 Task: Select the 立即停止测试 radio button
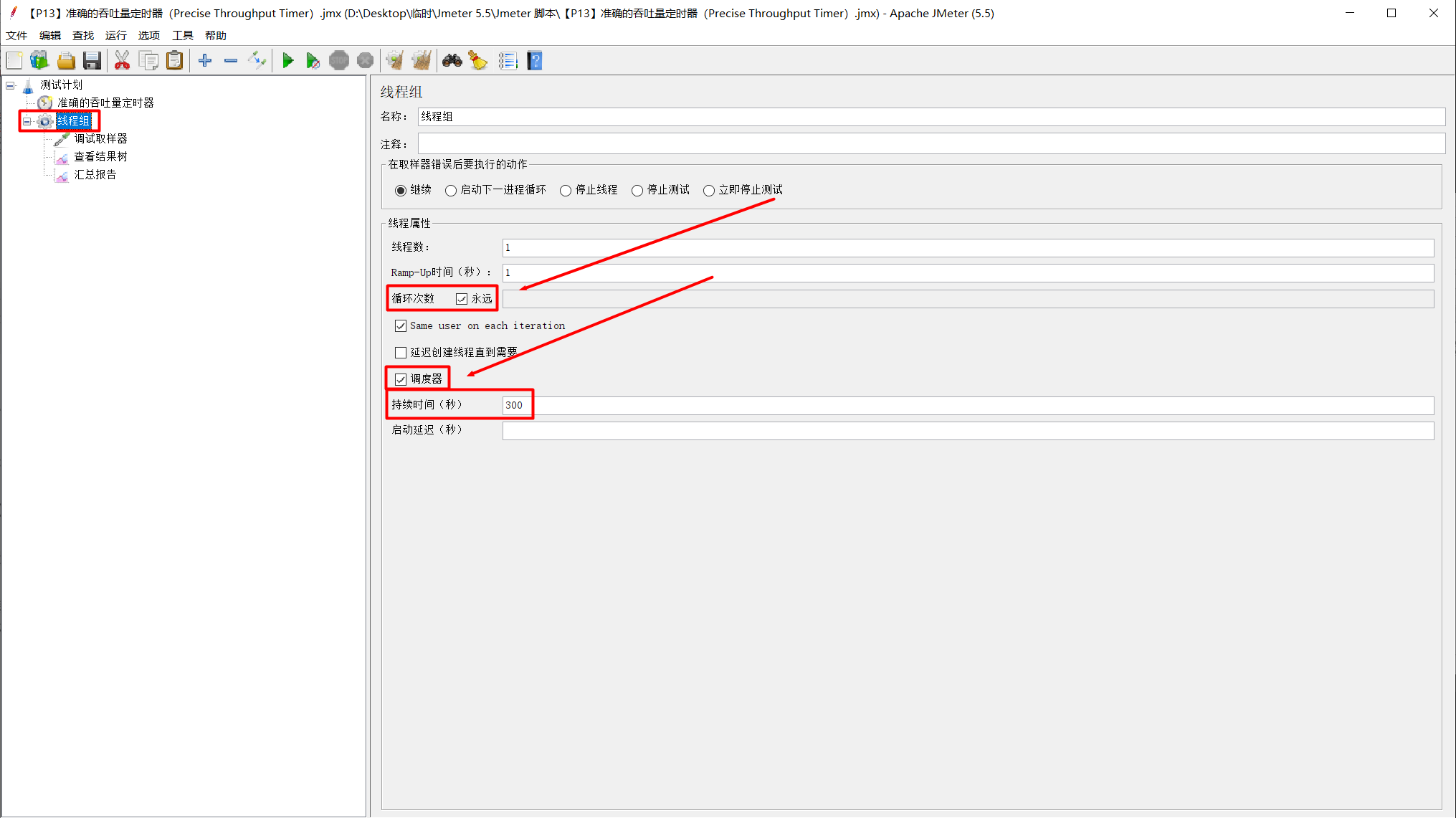(709, 191)
